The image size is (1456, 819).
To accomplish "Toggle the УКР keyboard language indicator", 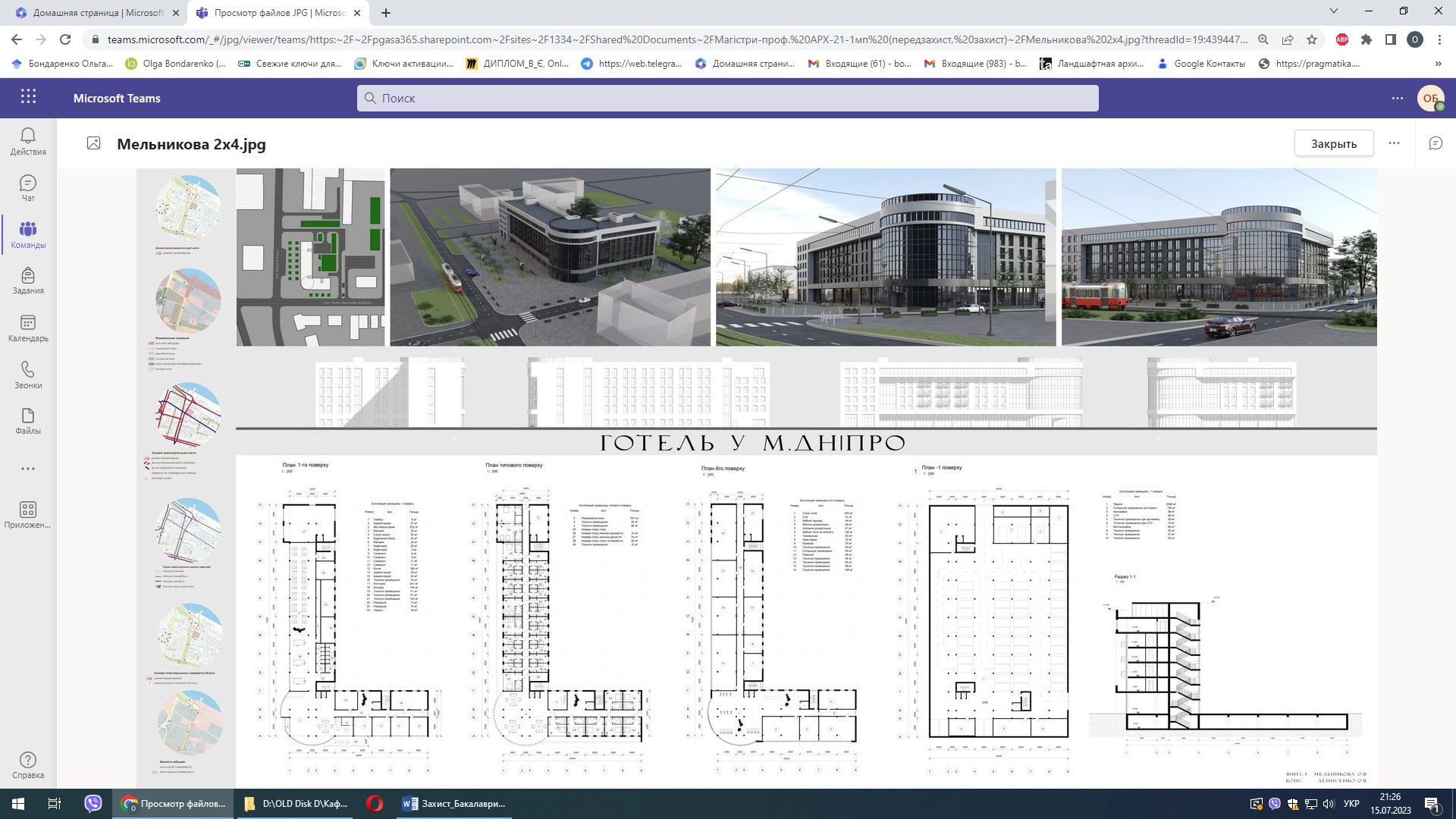I will click(1351, 804).
